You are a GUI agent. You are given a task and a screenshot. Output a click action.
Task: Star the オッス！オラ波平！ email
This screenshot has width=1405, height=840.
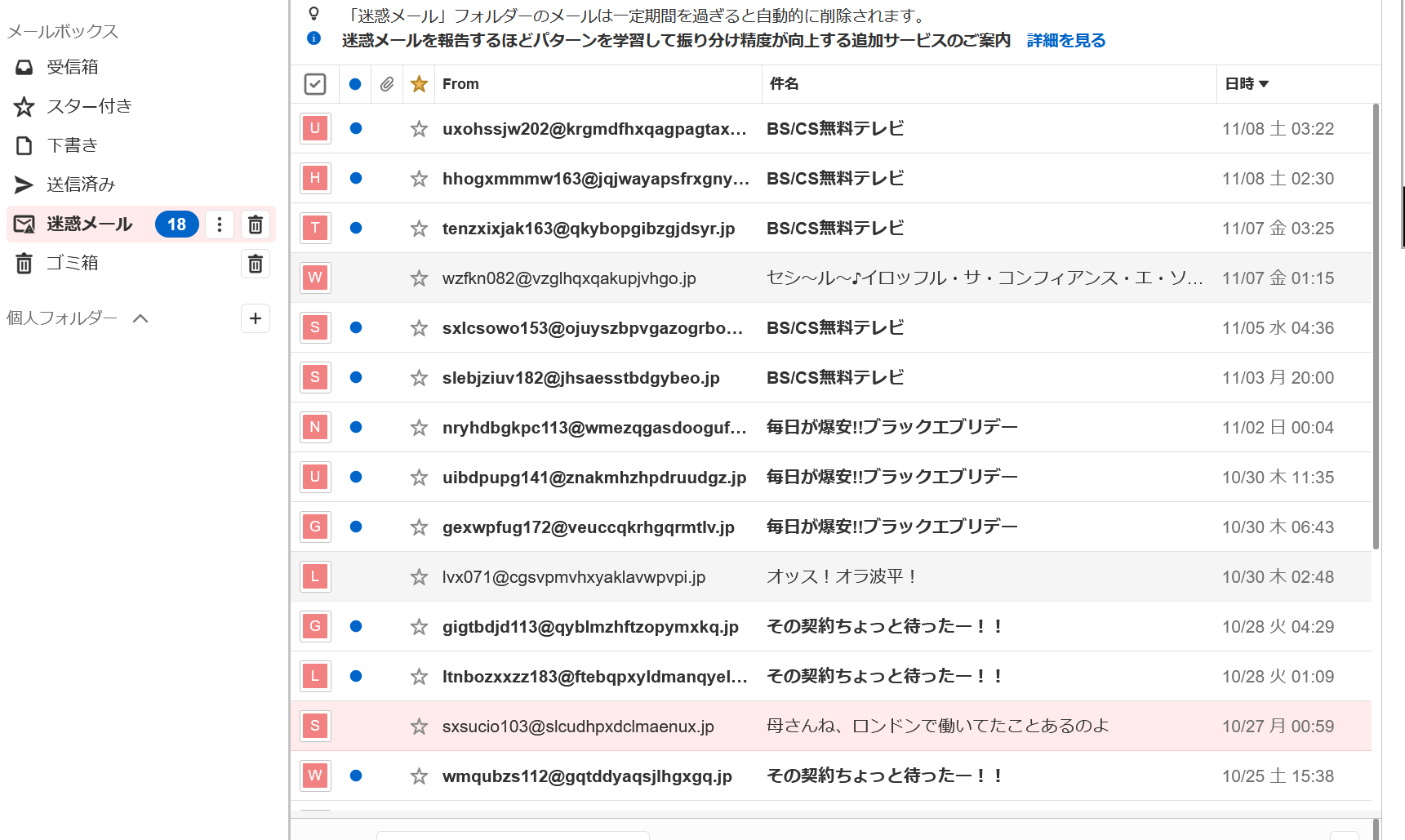(x=419, y=577)
